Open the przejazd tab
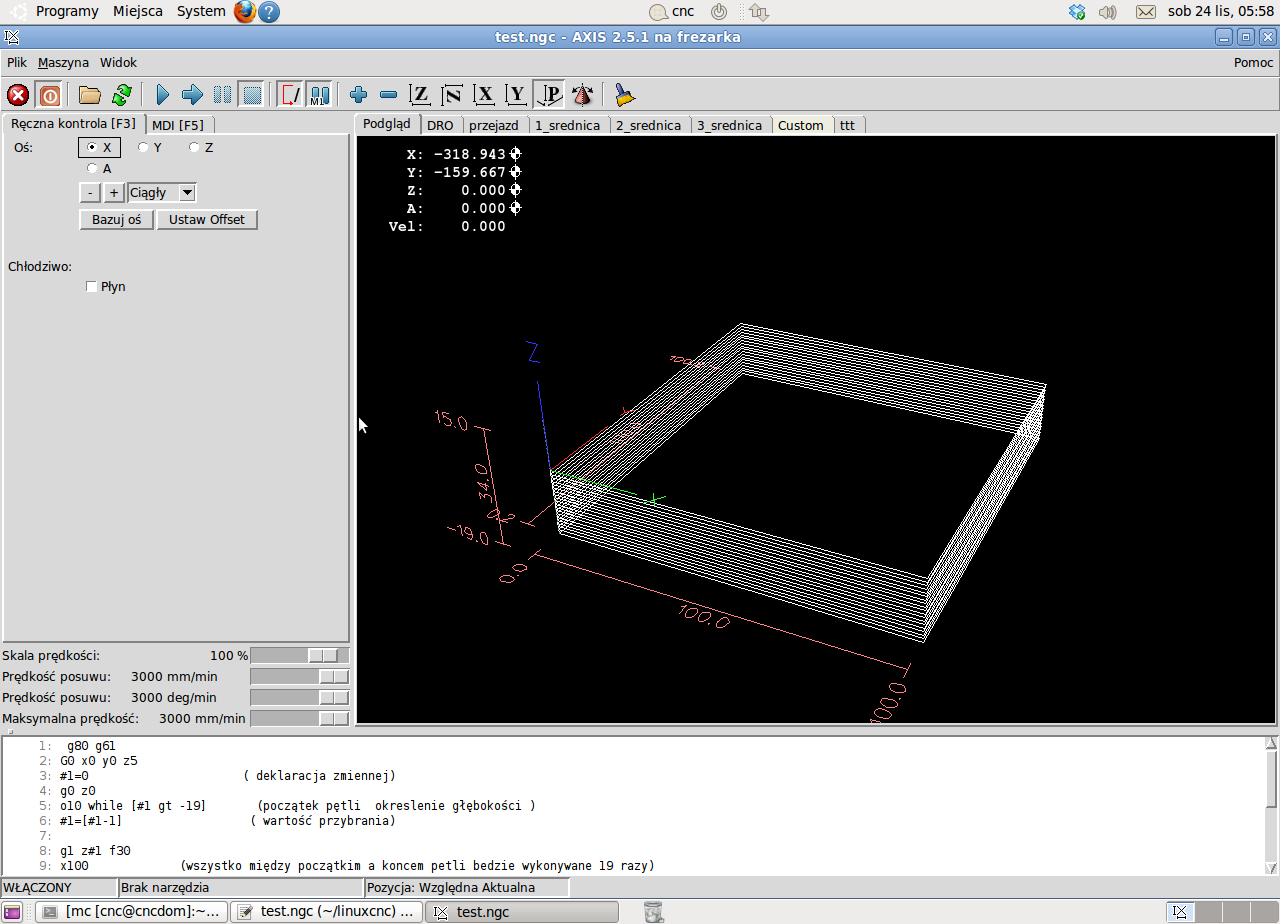This screenshot has width=1280, height=924. coord(494,125)
